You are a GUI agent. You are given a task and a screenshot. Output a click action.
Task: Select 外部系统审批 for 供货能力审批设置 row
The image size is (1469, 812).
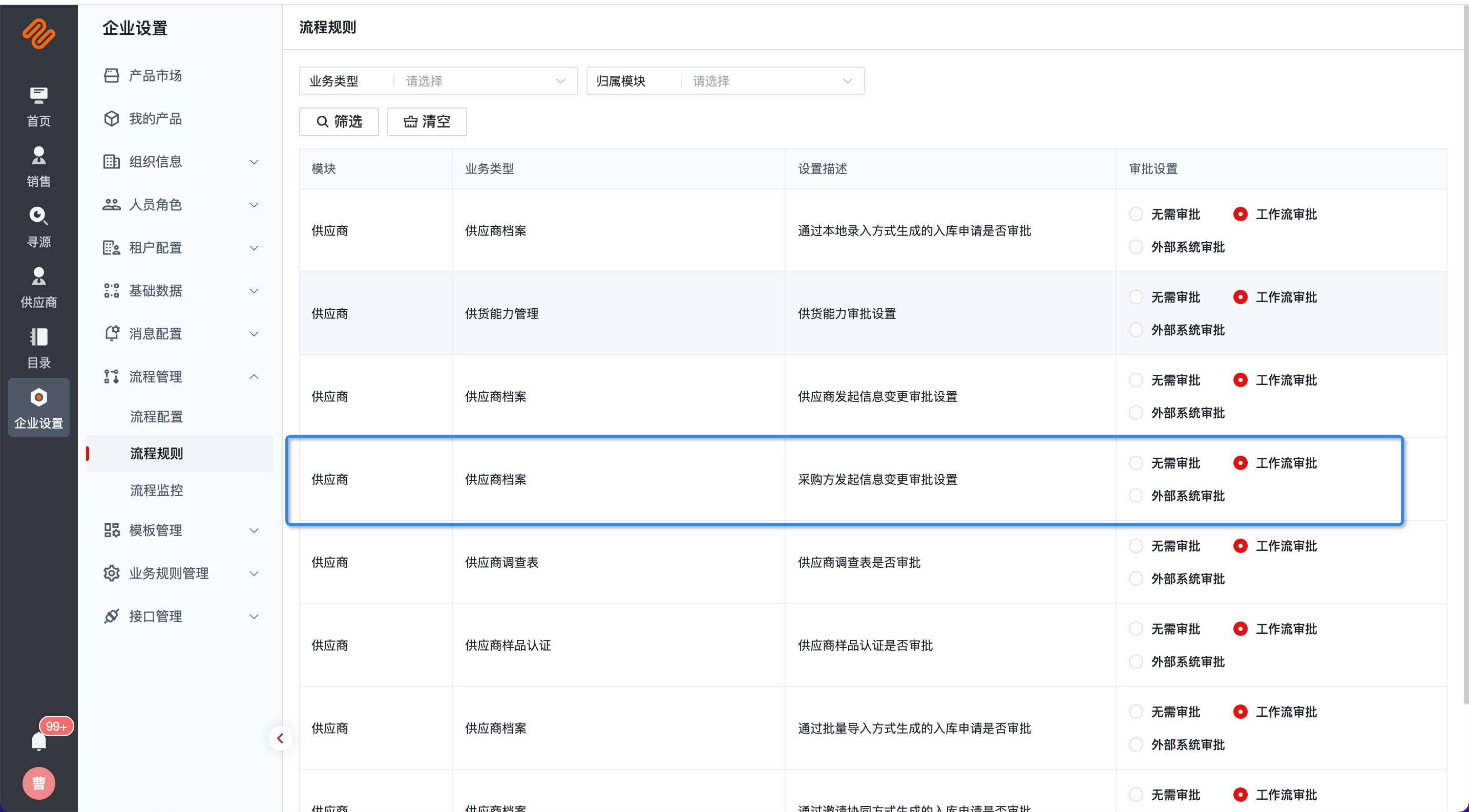[1136, 330]
